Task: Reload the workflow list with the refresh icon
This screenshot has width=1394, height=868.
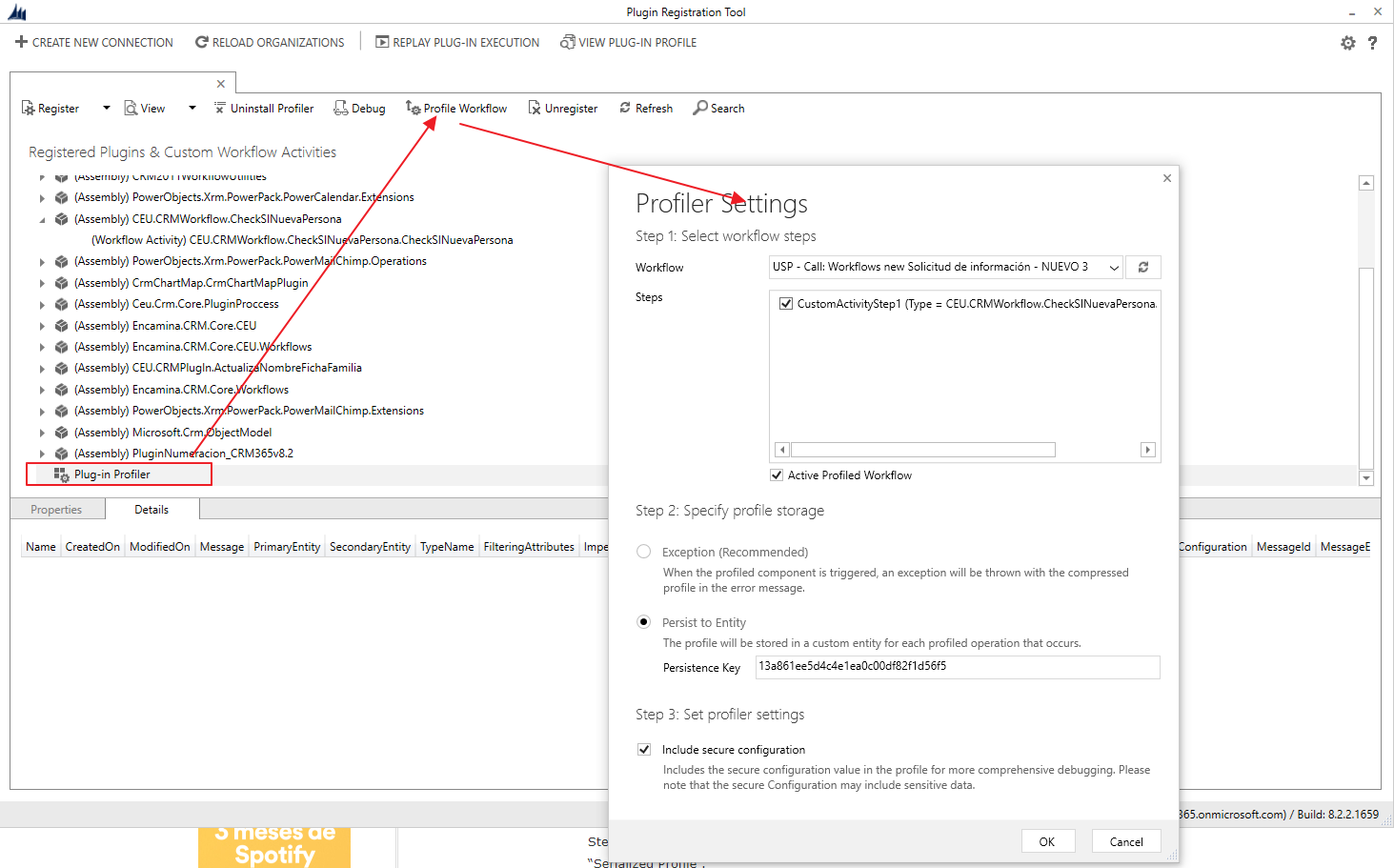Action: coord(1143,268)
